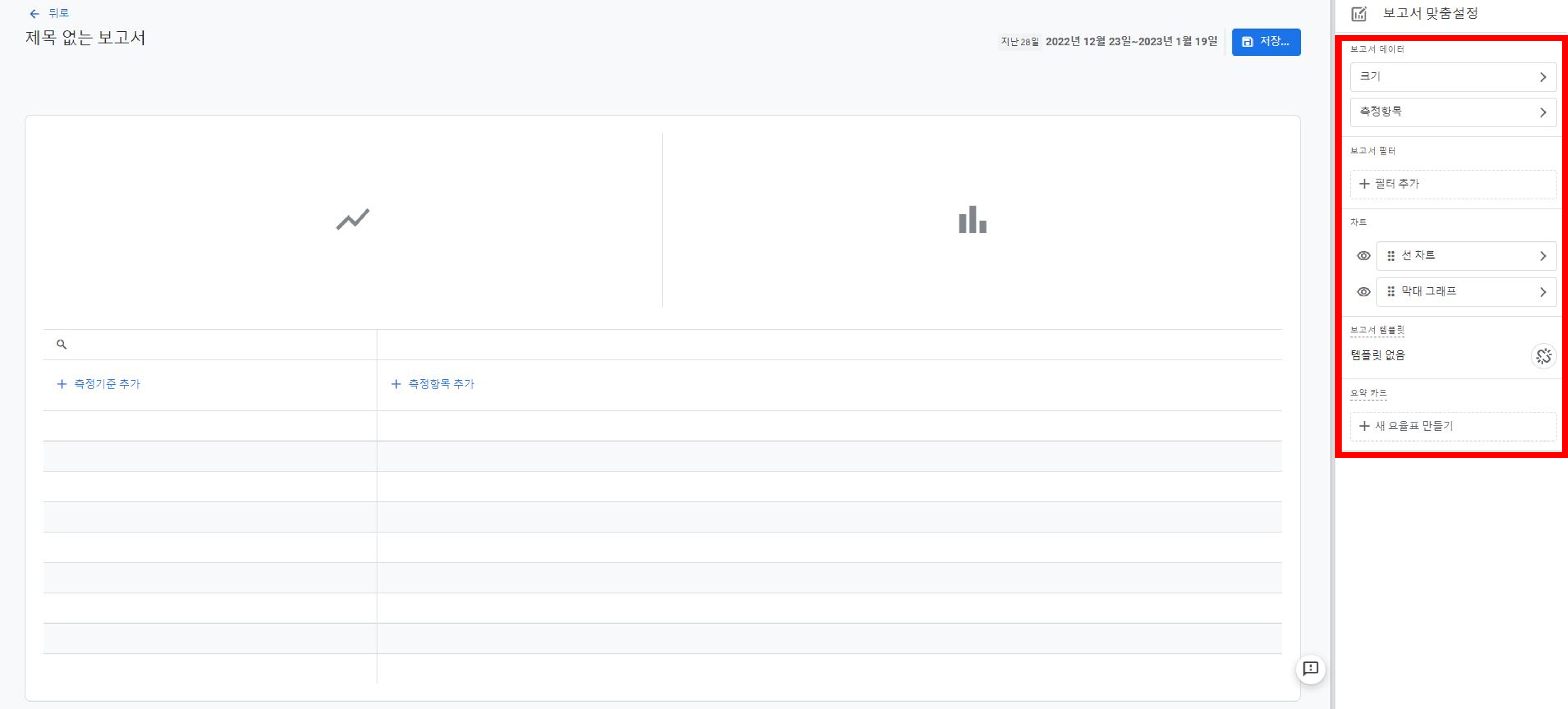
Task: Click the back arrow icon labeled 뒤로
Action: (35, 14)
